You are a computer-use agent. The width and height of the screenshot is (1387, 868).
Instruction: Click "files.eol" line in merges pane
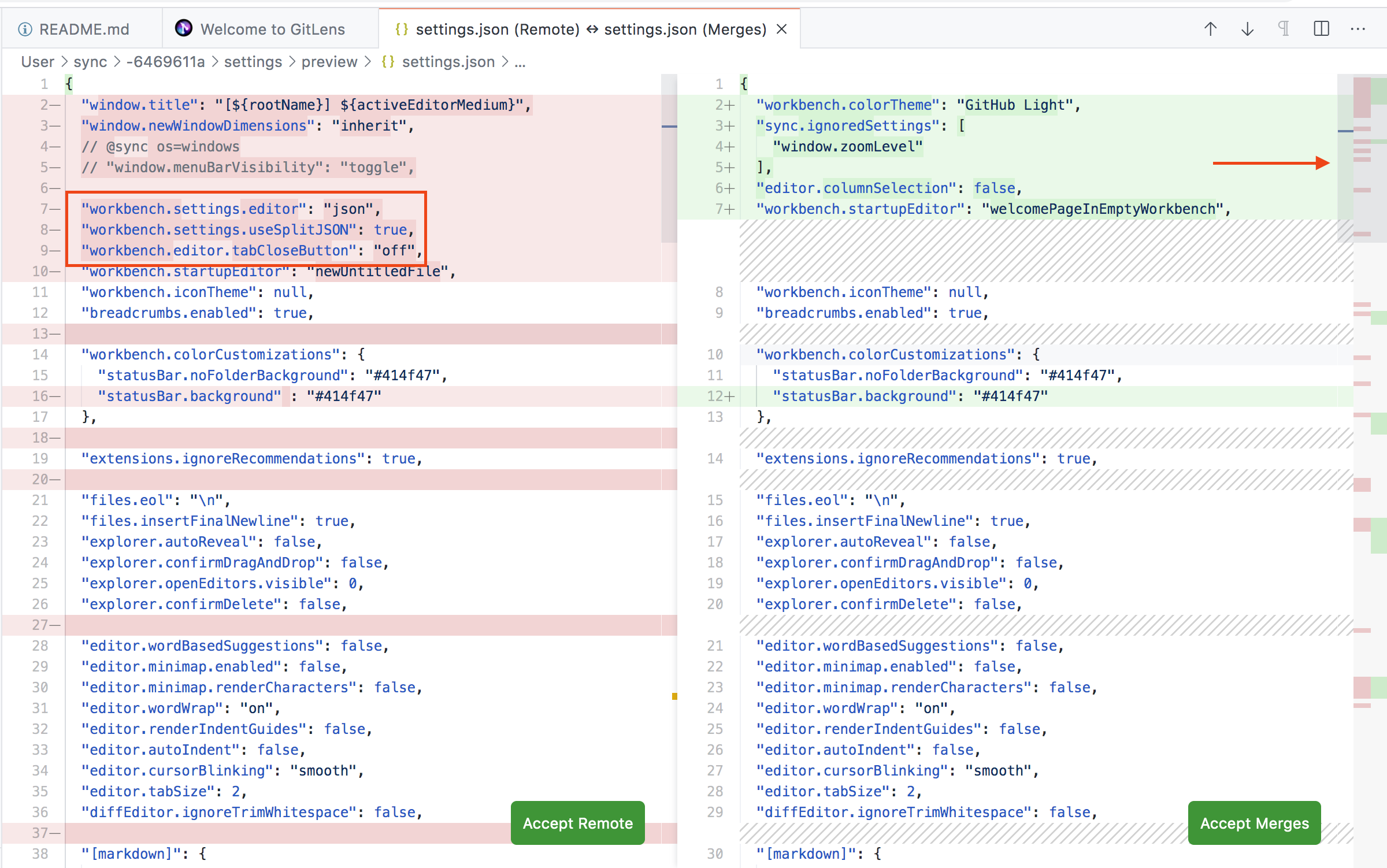click(x=831, y=500)
